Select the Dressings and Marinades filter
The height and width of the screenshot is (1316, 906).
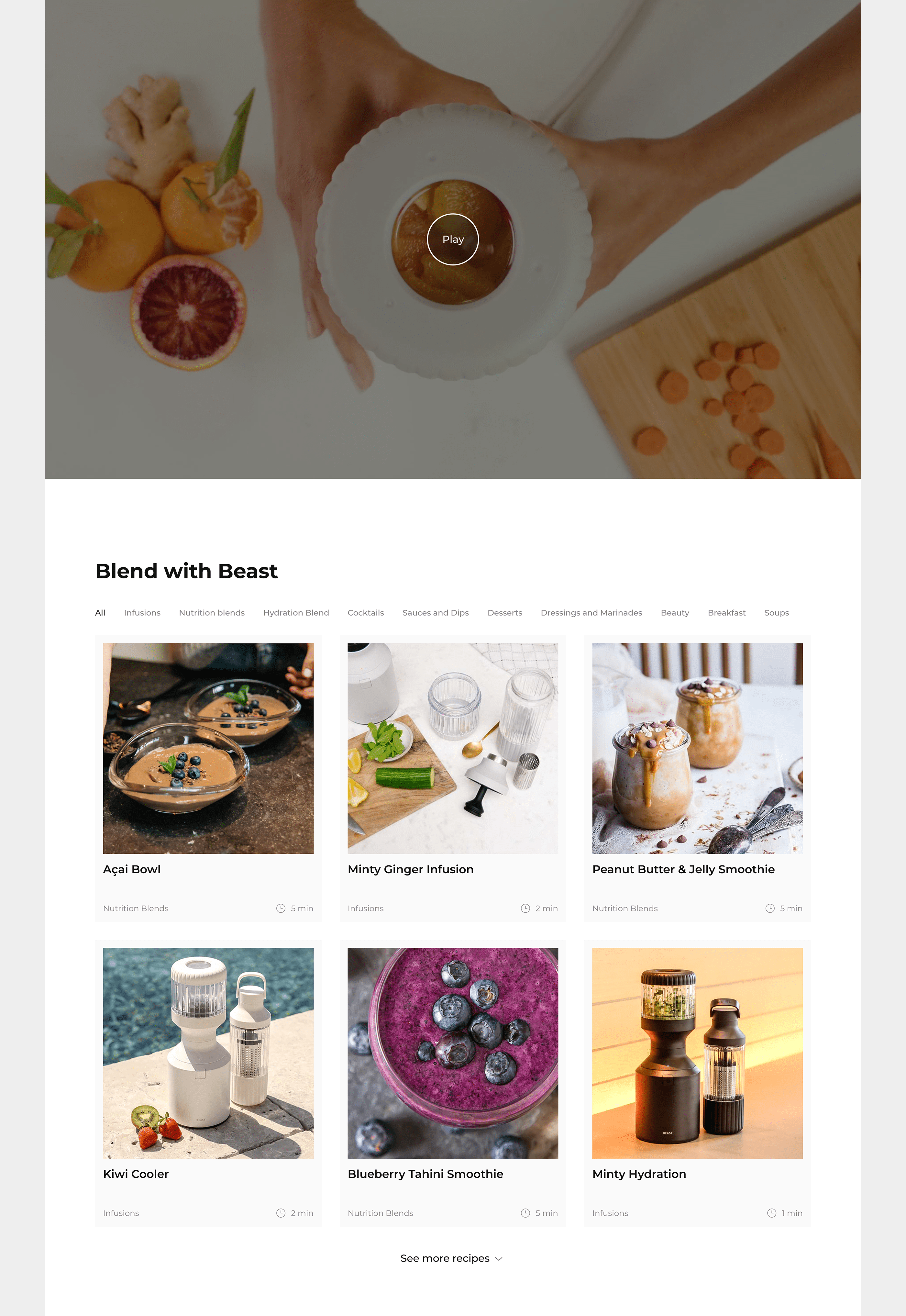coord(591,613)
